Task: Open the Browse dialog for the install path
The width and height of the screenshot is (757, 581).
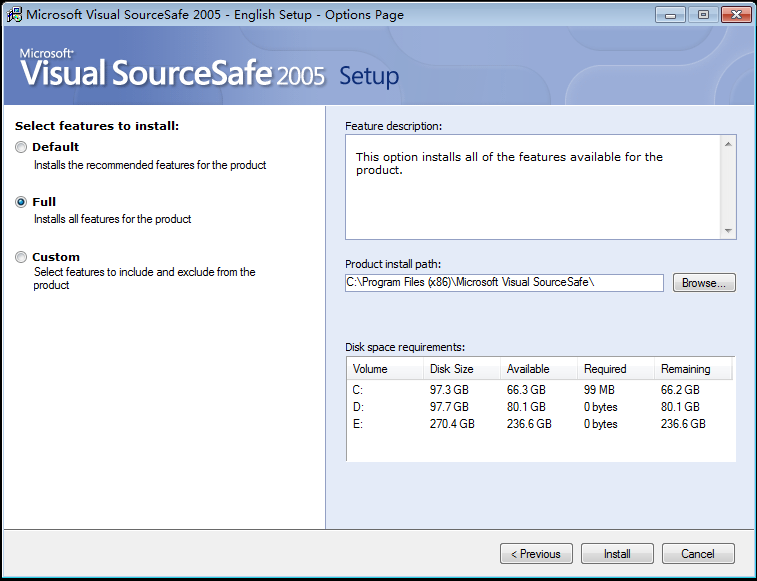Action: (704, 283)
